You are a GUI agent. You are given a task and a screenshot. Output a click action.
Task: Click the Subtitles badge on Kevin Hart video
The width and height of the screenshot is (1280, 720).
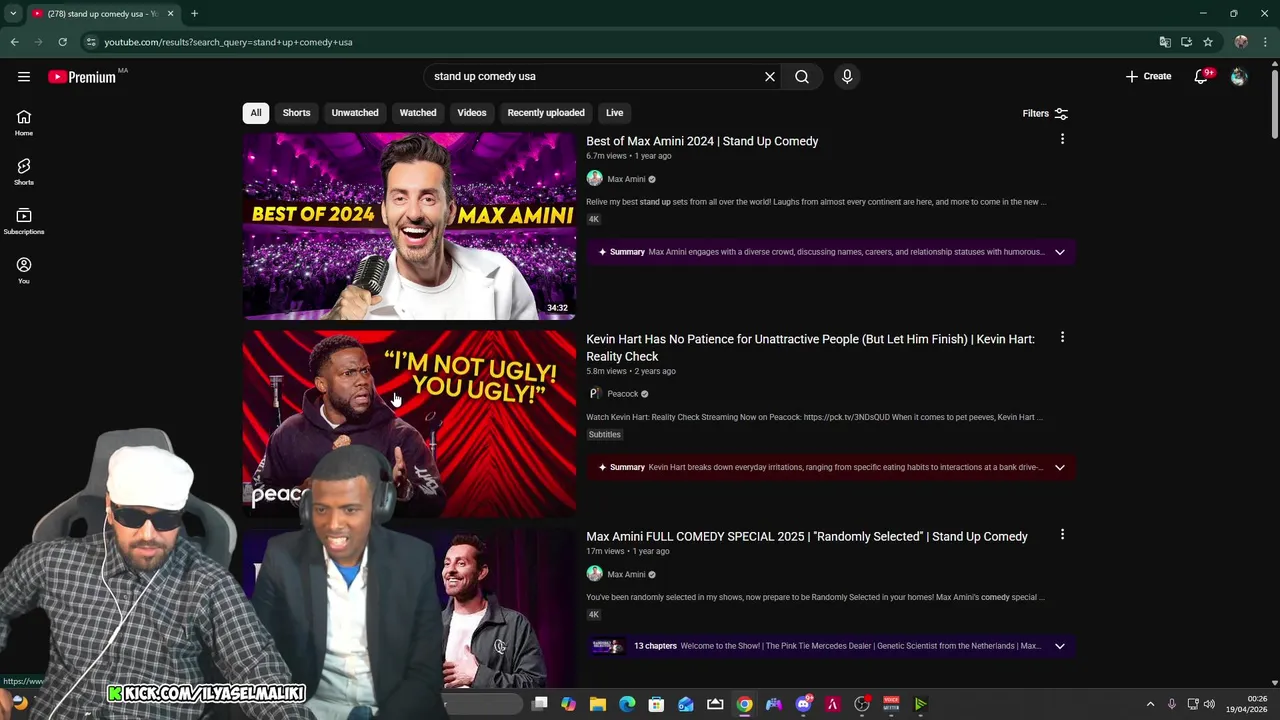coord(604,434)
